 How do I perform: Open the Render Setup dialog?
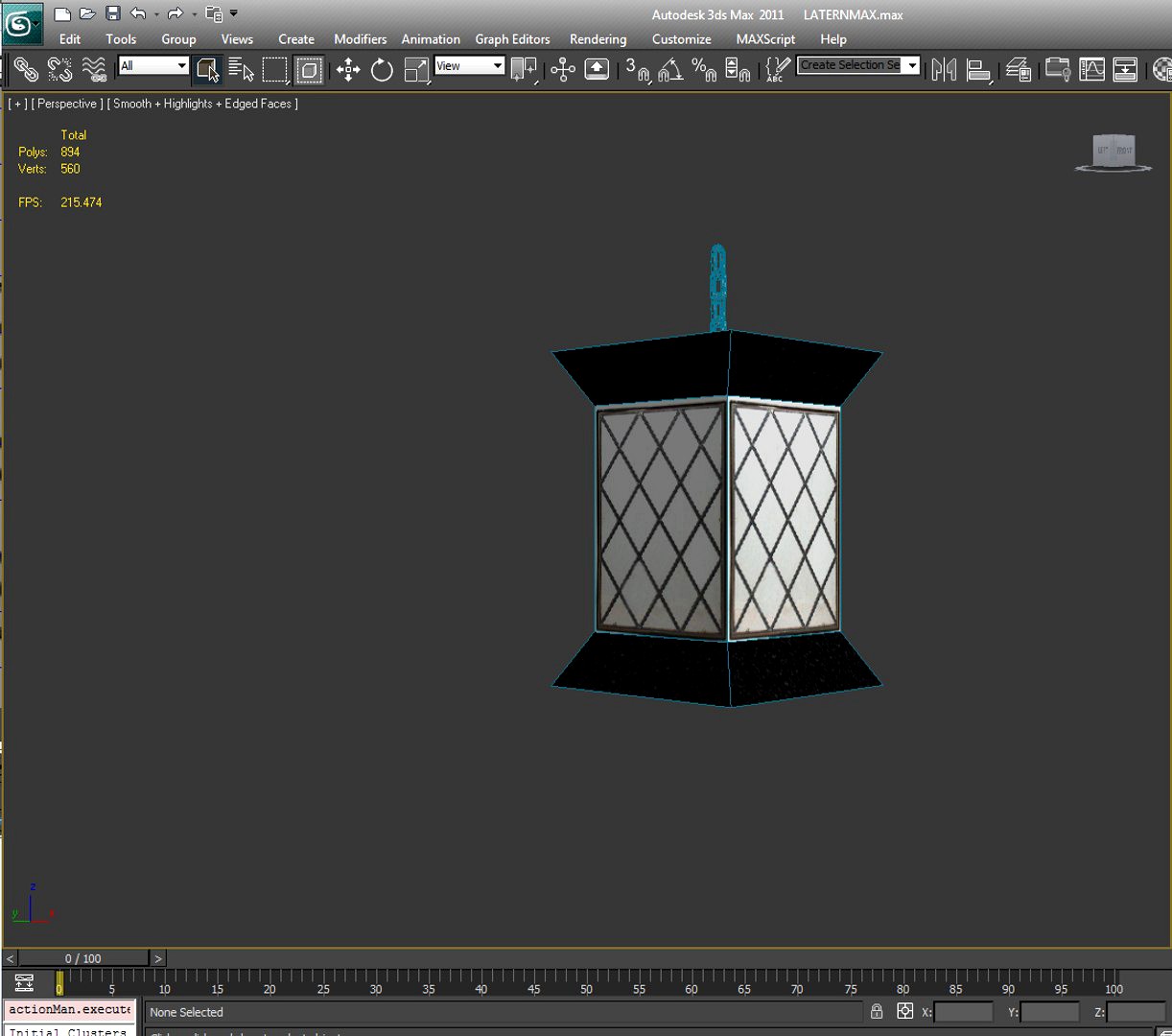[x=1125, y=69]
